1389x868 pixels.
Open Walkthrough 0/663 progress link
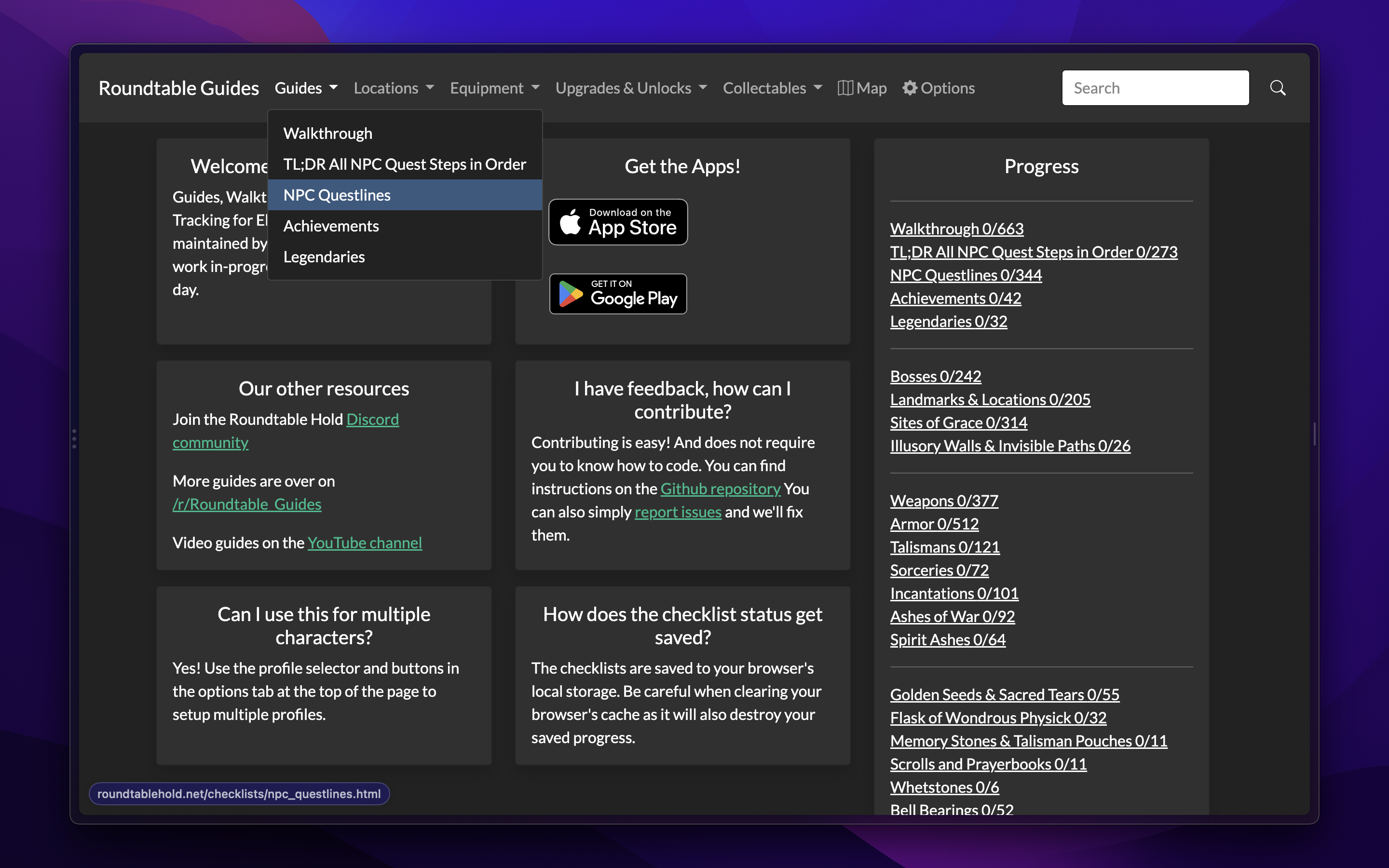(957, 229)
